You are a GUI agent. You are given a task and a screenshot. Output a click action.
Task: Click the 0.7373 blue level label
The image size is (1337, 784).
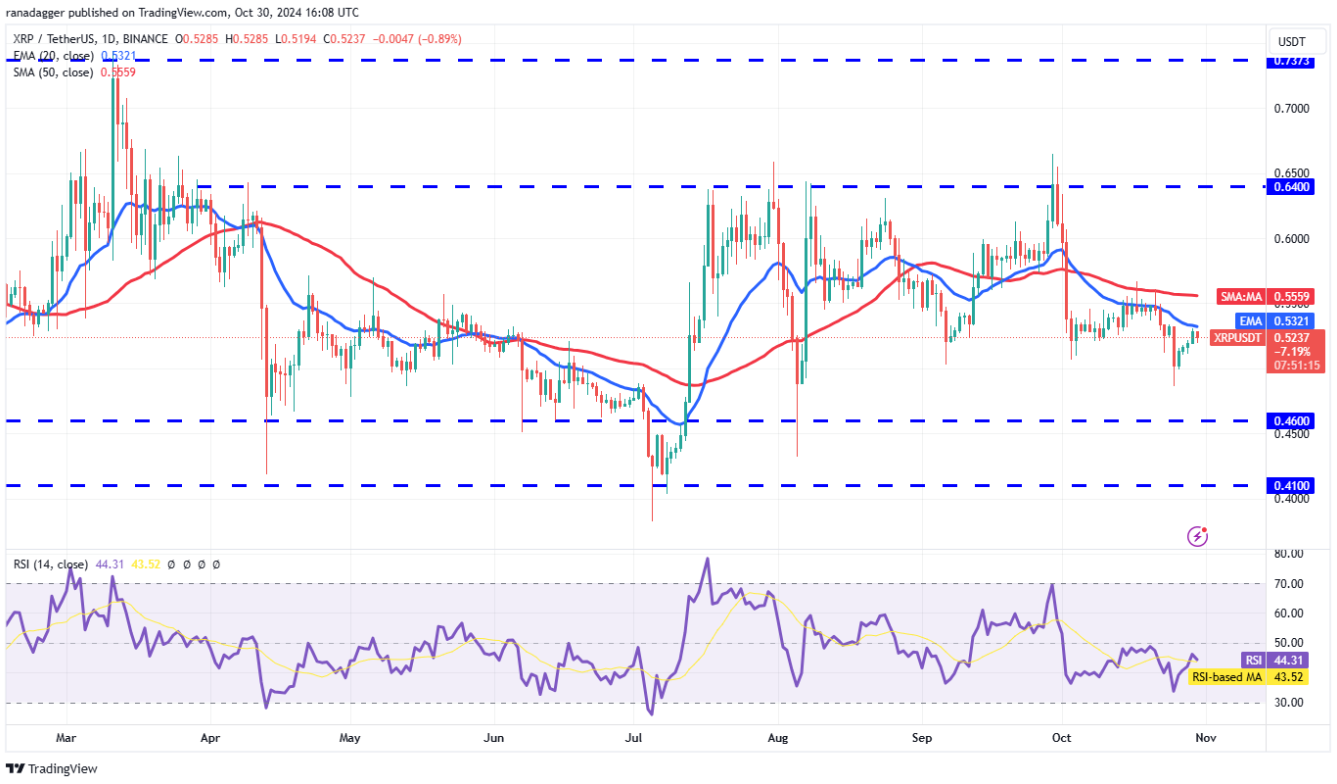[1296, 61]
